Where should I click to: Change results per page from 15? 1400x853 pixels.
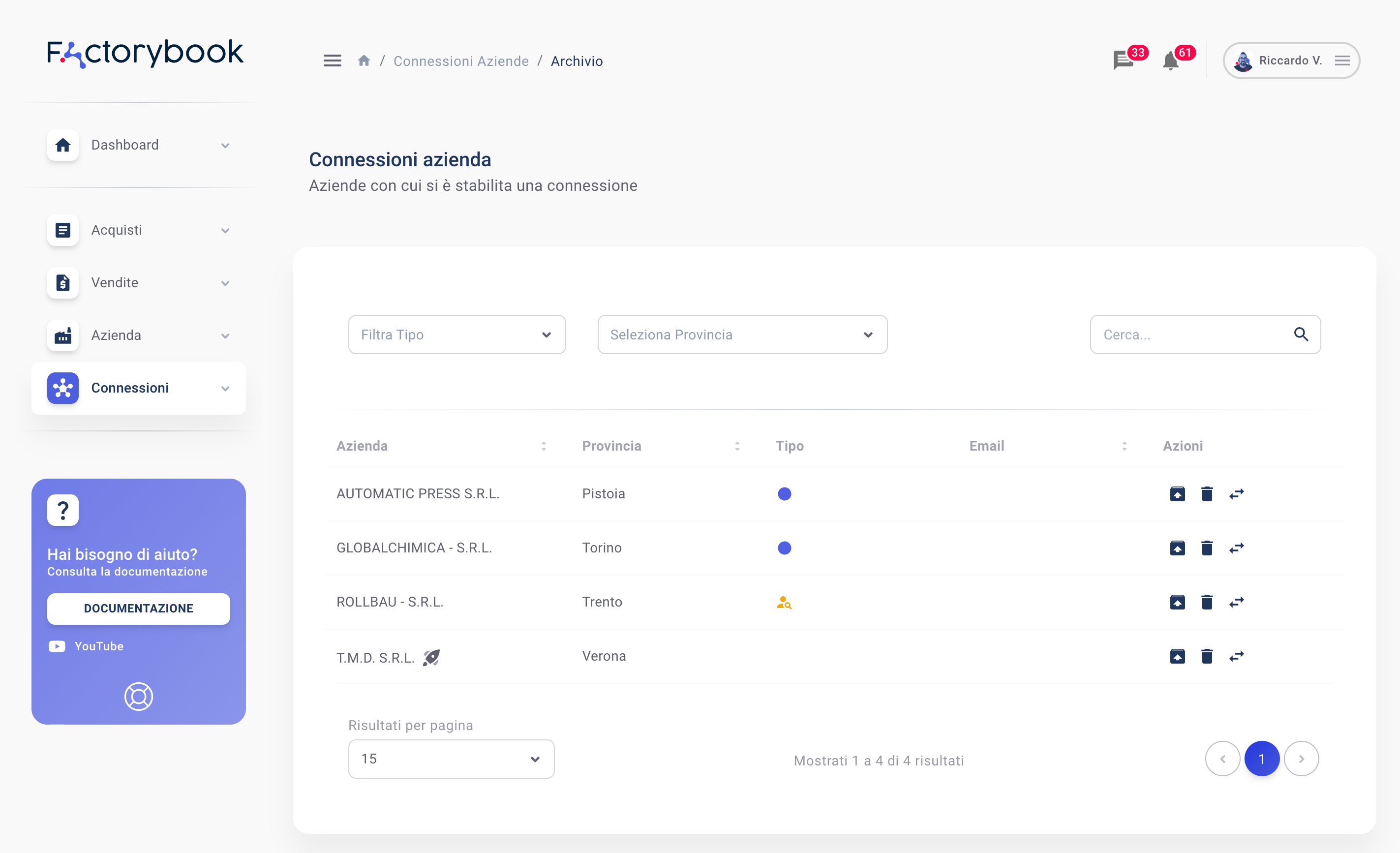(x=451, y=759)
